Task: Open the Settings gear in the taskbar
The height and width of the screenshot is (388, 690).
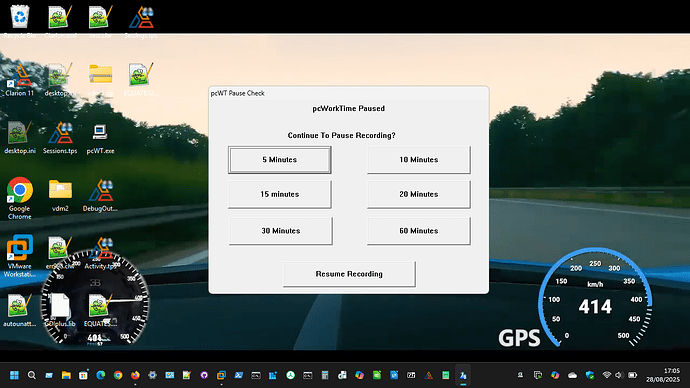Action: pyautogui.click(x=152, y=375)
